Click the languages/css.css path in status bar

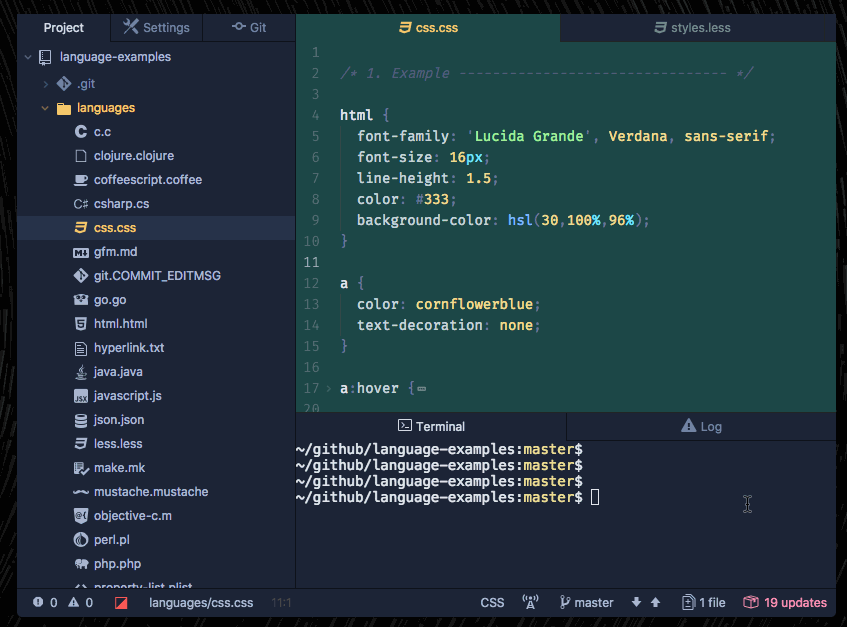pyautogui.click(x=201, y=603)
